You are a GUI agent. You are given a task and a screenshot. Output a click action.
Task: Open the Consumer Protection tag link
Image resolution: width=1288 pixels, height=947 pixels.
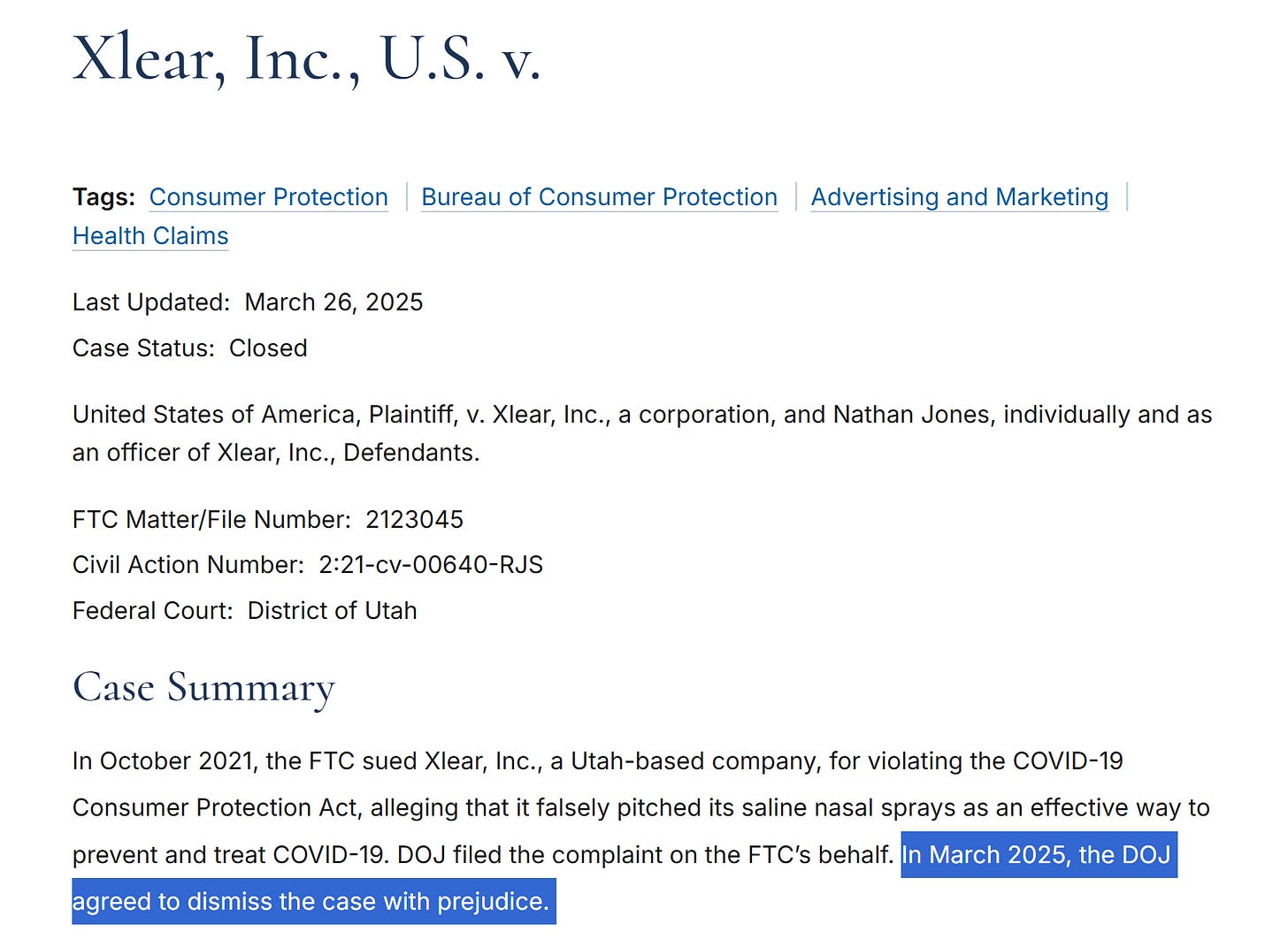pos(268,197)
